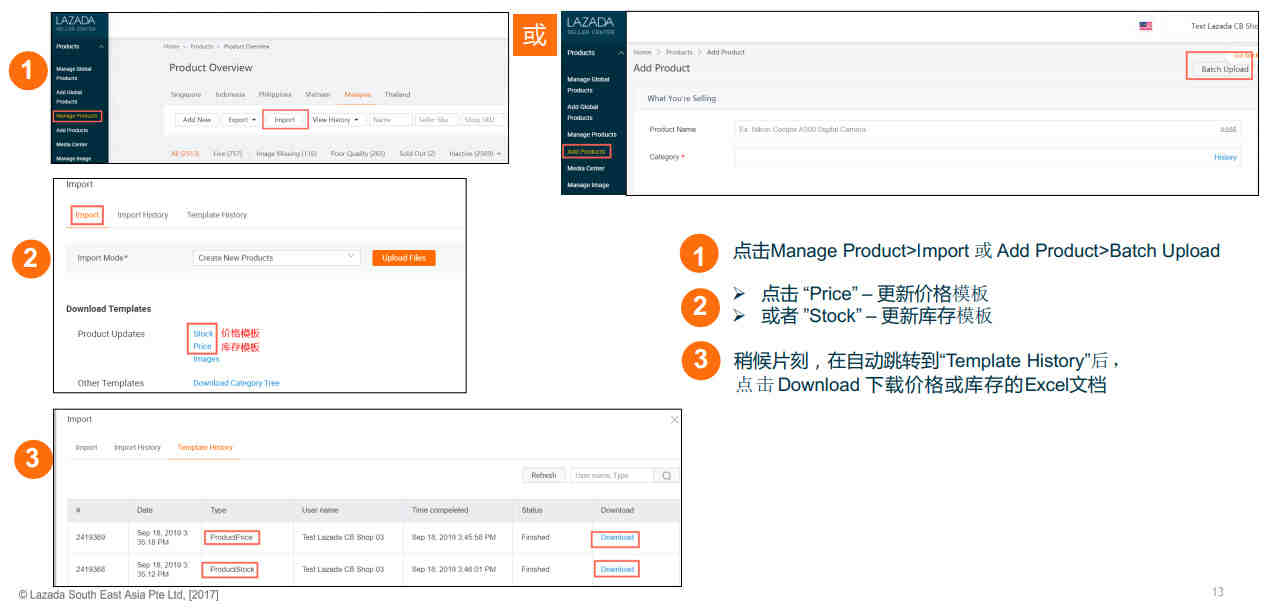
Task: Expand the Export dropdown
Action: [x=242, y=120]
